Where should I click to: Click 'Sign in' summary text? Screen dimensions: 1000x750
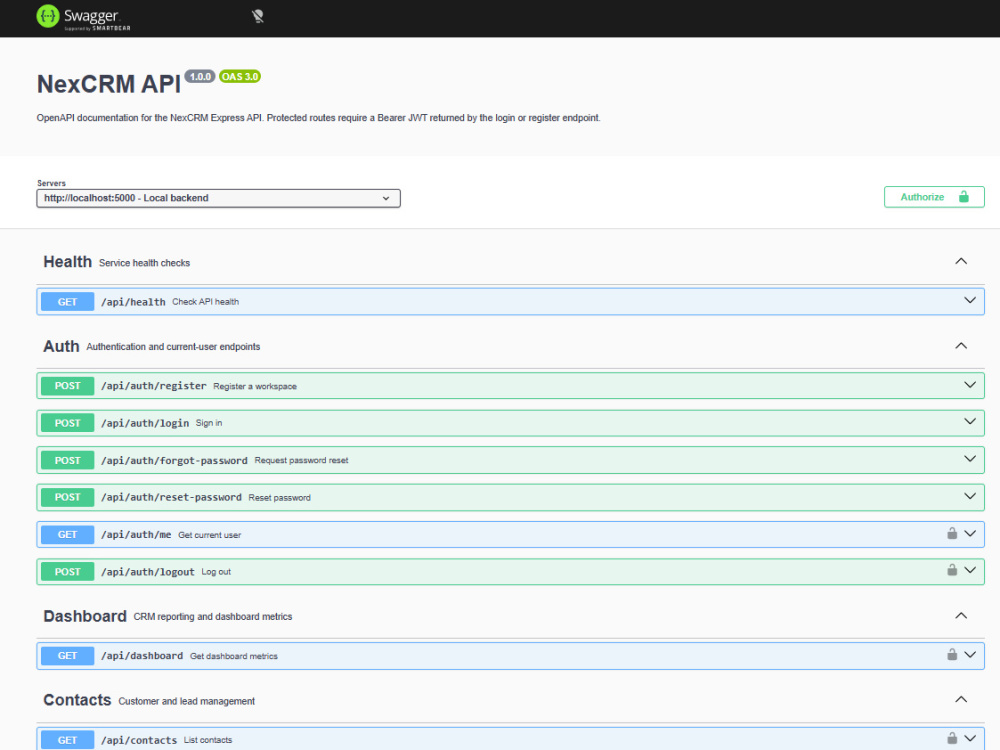pyautogui.click(x=209, y=423)
